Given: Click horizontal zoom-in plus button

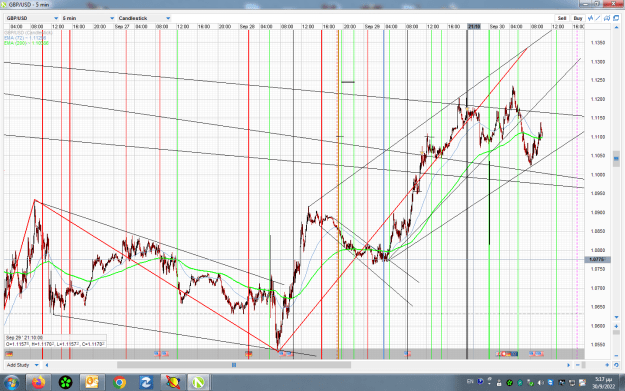Looking at the screenshot, I should point(607,365).
